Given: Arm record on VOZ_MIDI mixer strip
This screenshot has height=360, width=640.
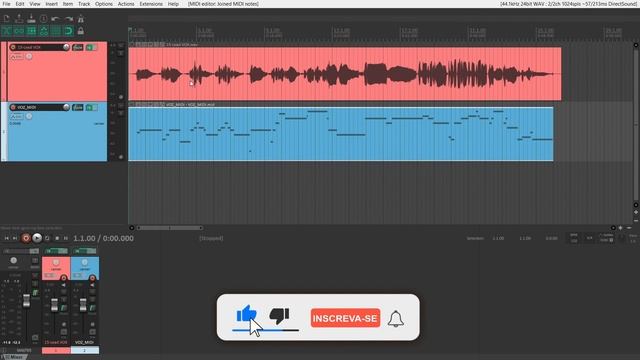Looking at the screenshot, I should click(x=93, y=278).
